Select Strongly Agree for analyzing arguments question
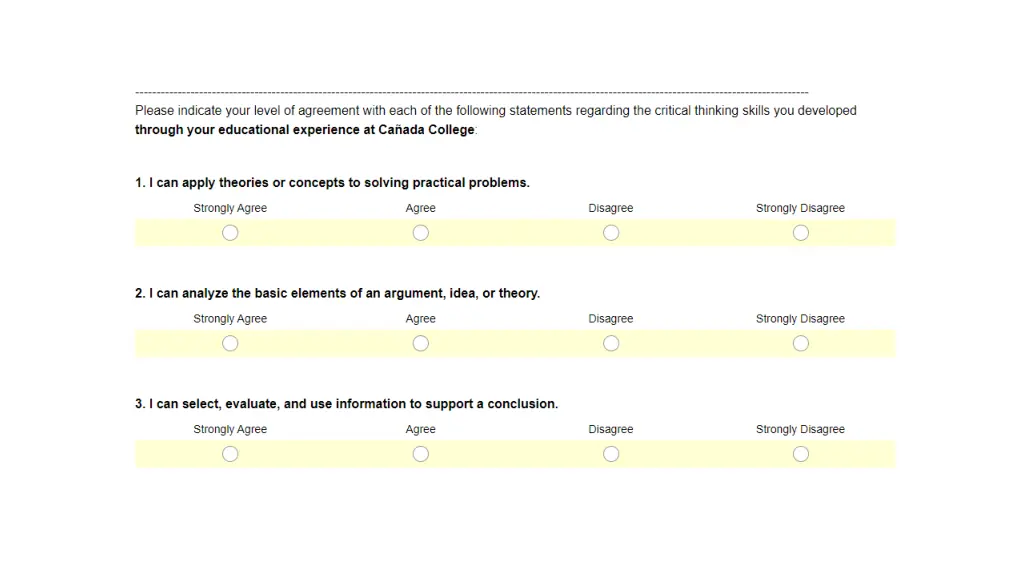1024x576 pixels. (230, 343)
